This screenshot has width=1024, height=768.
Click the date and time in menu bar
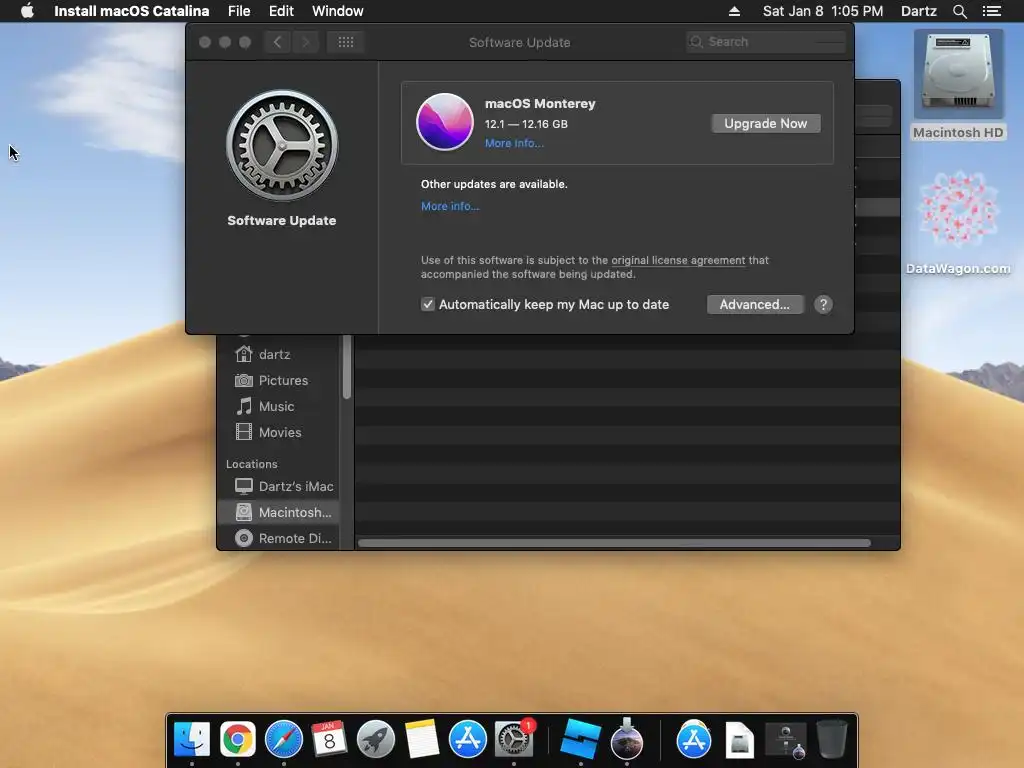(x=823, y=11)
